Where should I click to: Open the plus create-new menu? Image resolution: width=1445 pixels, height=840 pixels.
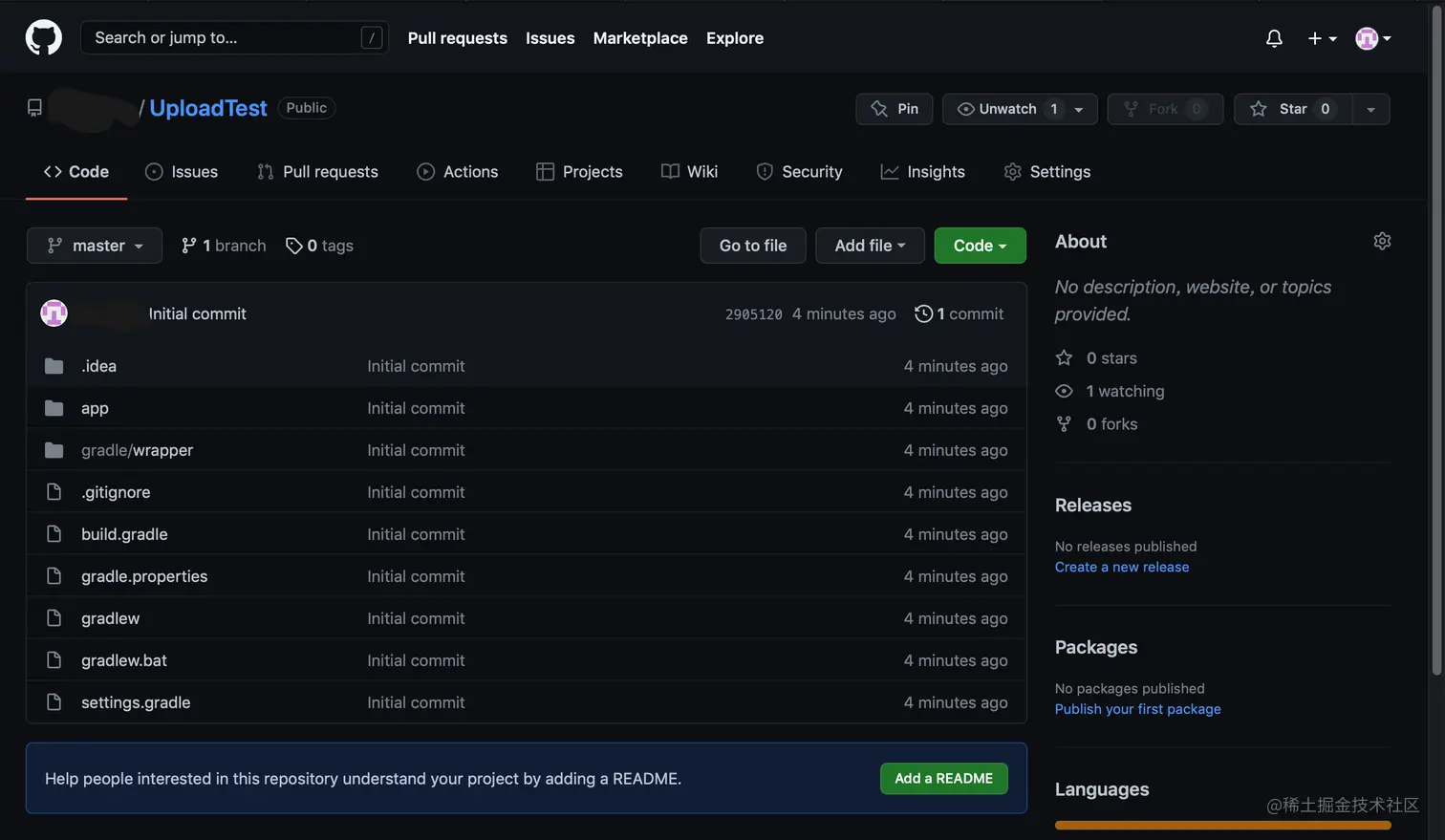click(1322, 38)
